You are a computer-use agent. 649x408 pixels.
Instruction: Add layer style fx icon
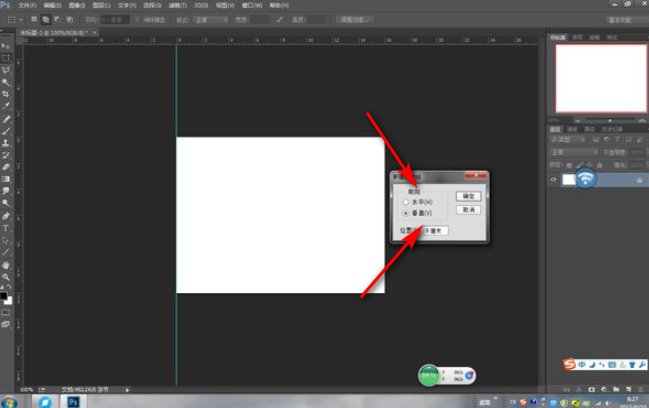coord(579,389)
